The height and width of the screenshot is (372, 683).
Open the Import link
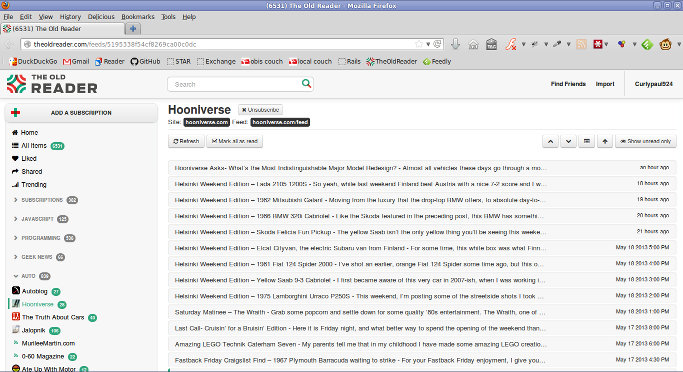pyautogui.click(x=605, y=84)
